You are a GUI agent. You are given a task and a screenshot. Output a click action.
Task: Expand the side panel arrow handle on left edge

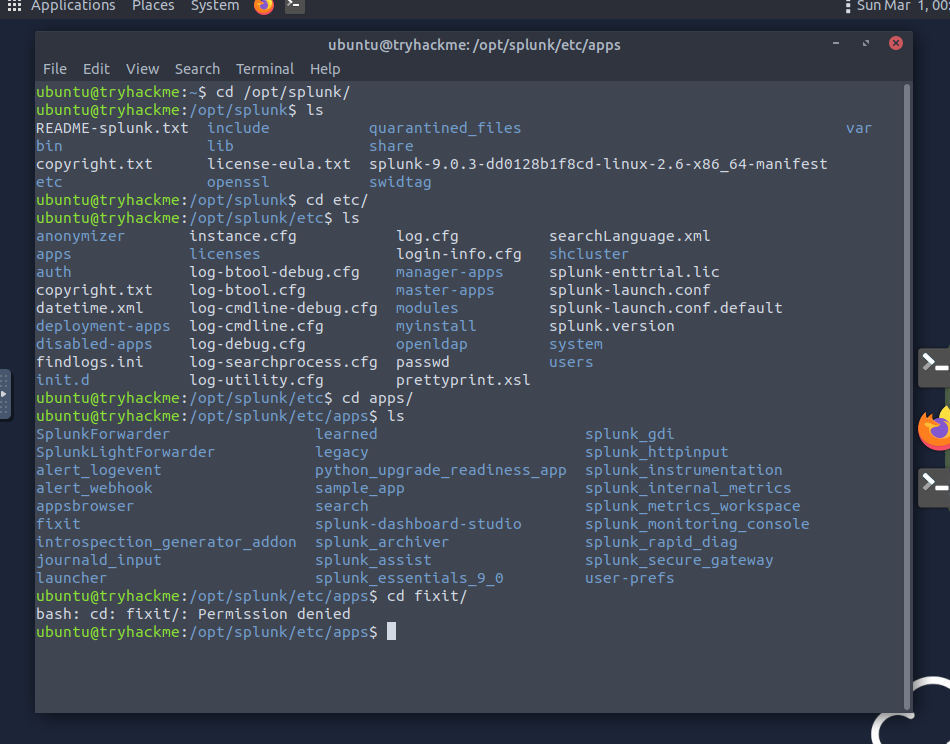[4, 394]
